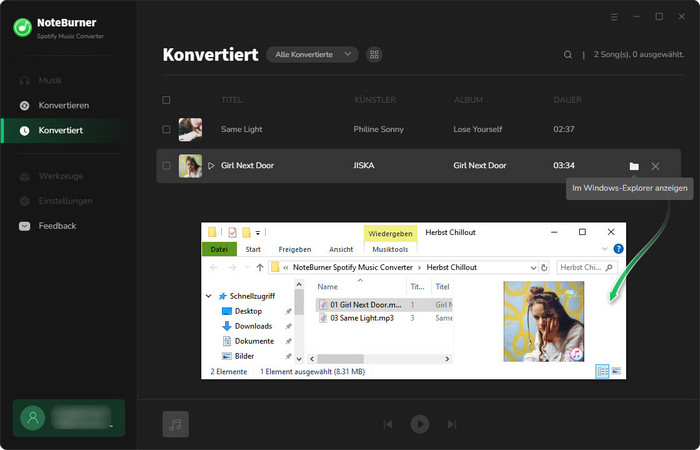Screen dimensions: 700x450
Task: Click the search magnifier in Konvertiert header
Action: (568, 55)
